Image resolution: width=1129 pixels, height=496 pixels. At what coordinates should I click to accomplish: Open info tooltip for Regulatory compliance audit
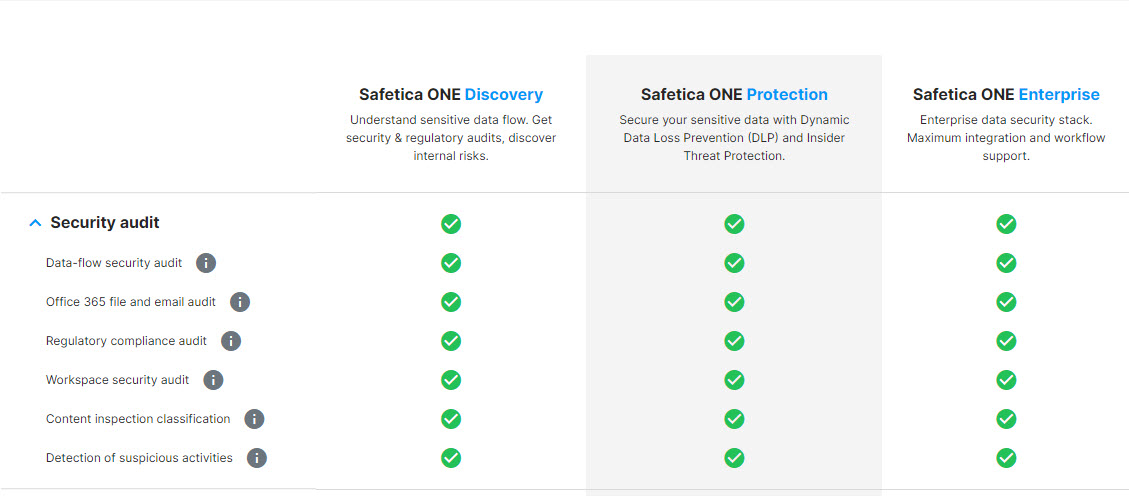pyautogui.click(x=231, y=341)
